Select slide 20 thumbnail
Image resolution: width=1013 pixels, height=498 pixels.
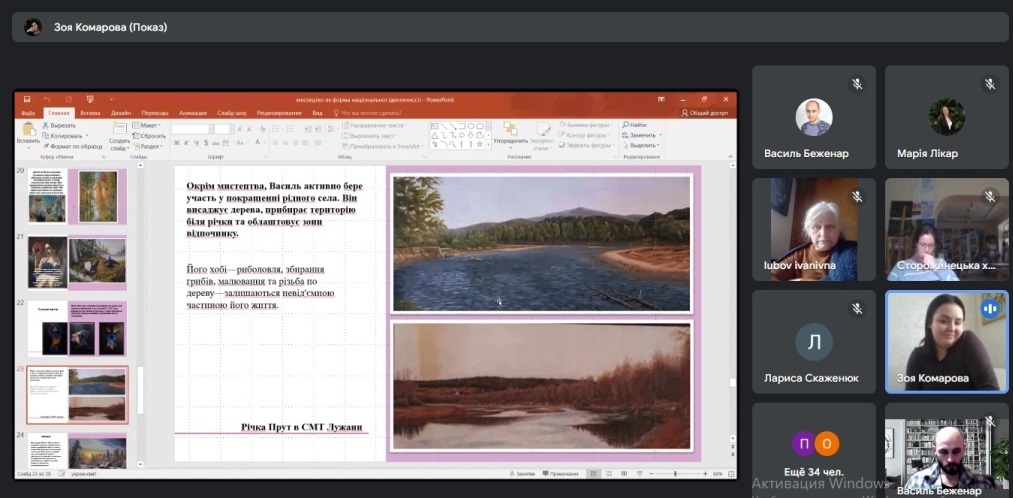[78, 196]
